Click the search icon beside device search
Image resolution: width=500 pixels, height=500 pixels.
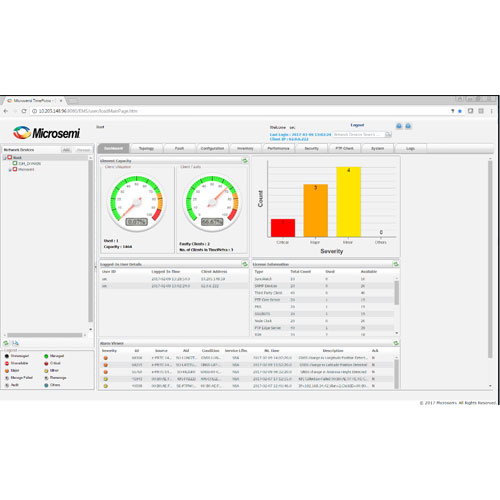tap(388, 134)
